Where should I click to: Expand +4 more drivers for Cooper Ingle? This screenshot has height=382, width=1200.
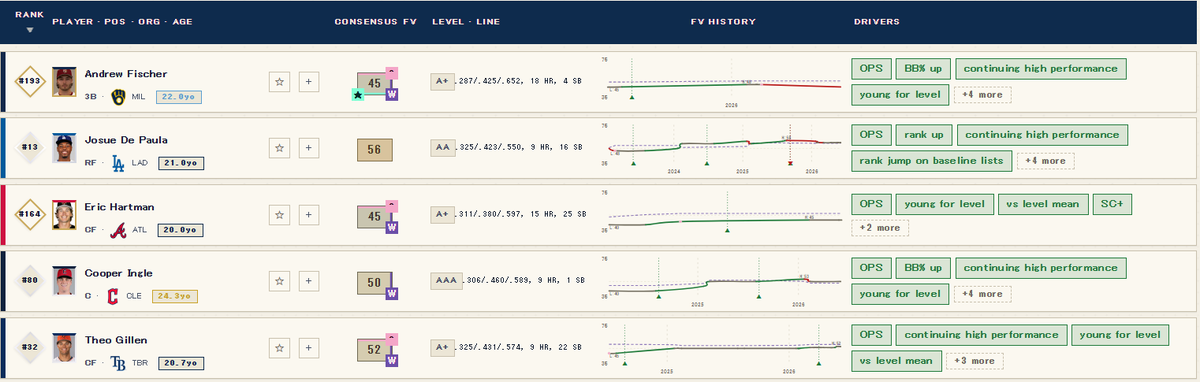(982, 294)
